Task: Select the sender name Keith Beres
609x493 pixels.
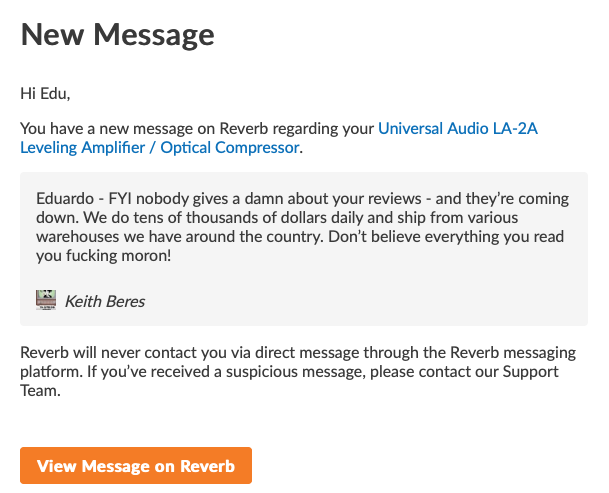Action: click(105, 301)
